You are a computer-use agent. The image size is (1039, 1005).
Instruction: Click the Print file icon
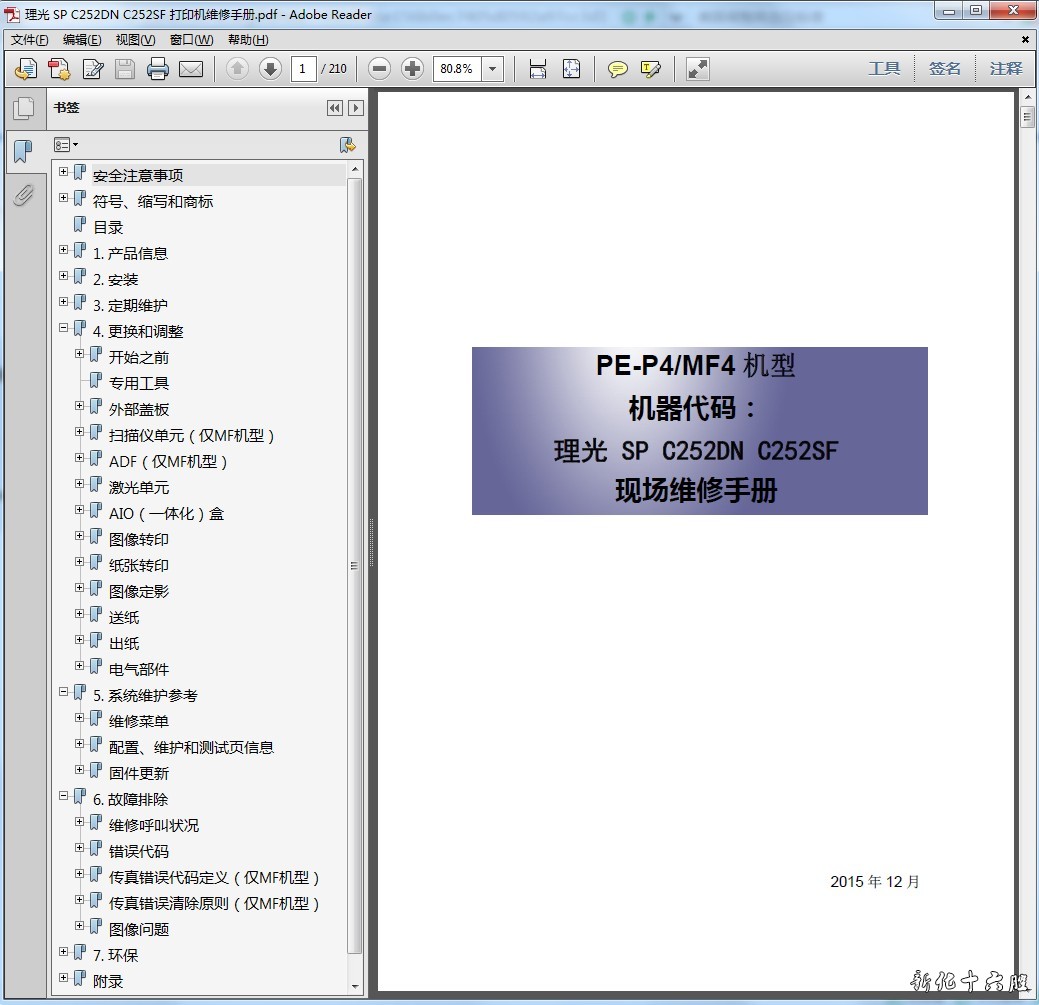[x=157, y=69]
